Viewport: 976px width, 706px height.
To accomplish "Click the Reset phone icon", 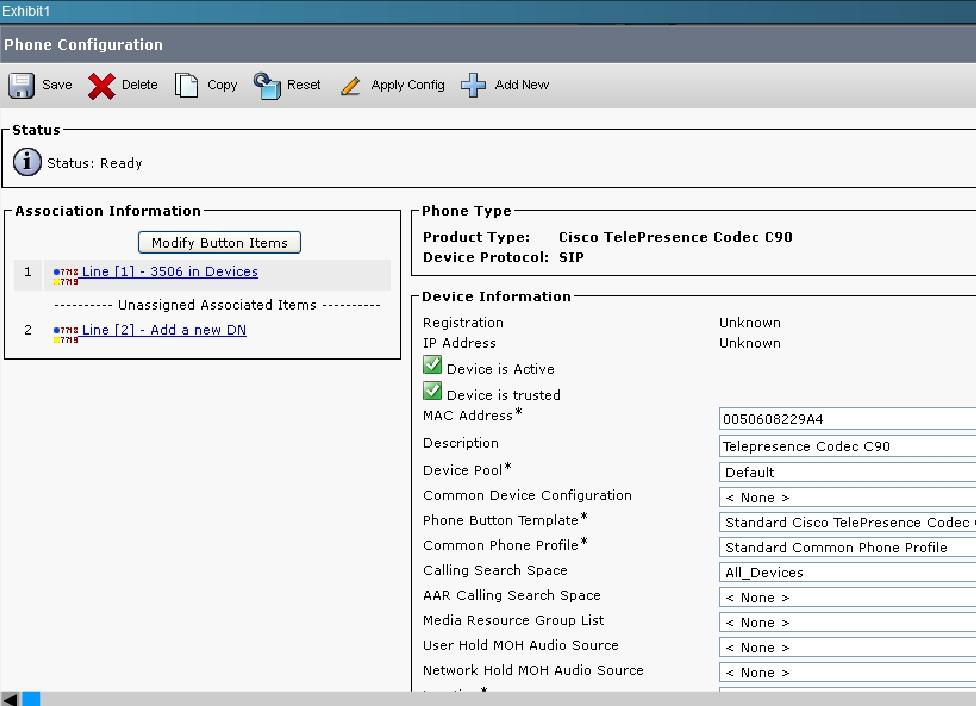I will tap(267, 85).
